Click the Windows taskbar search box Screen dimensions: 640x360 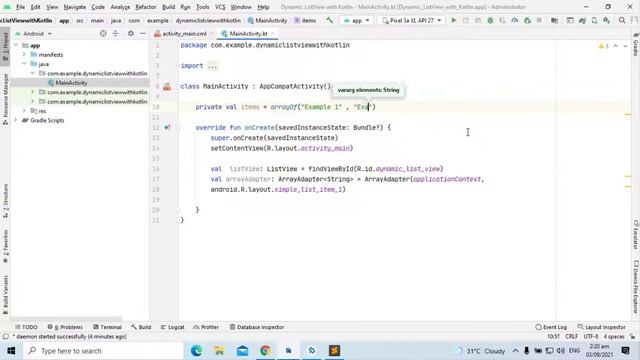pyautogui.click(x=104, y=351)
